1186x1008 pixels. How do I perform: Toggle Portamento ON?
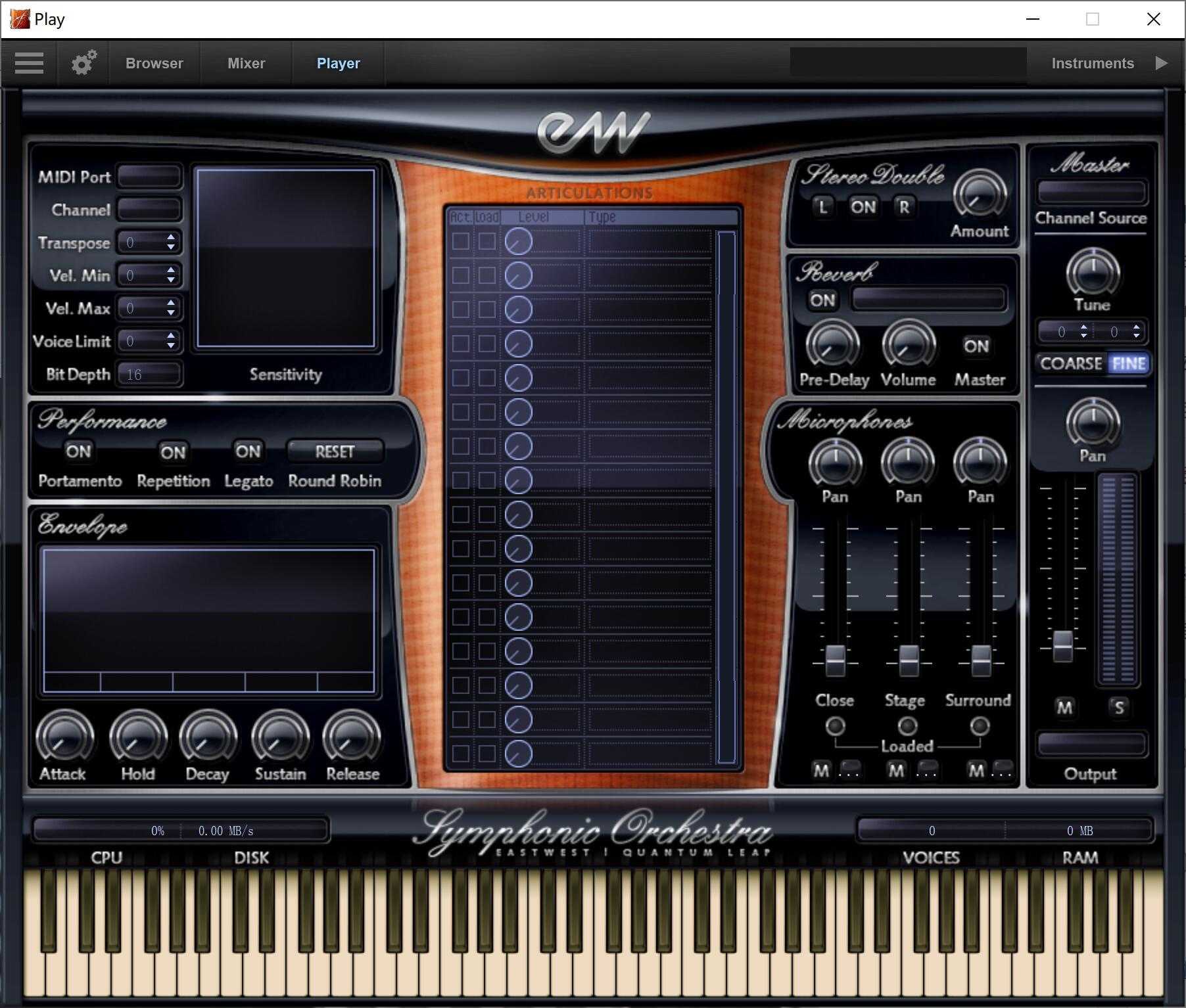78,451
